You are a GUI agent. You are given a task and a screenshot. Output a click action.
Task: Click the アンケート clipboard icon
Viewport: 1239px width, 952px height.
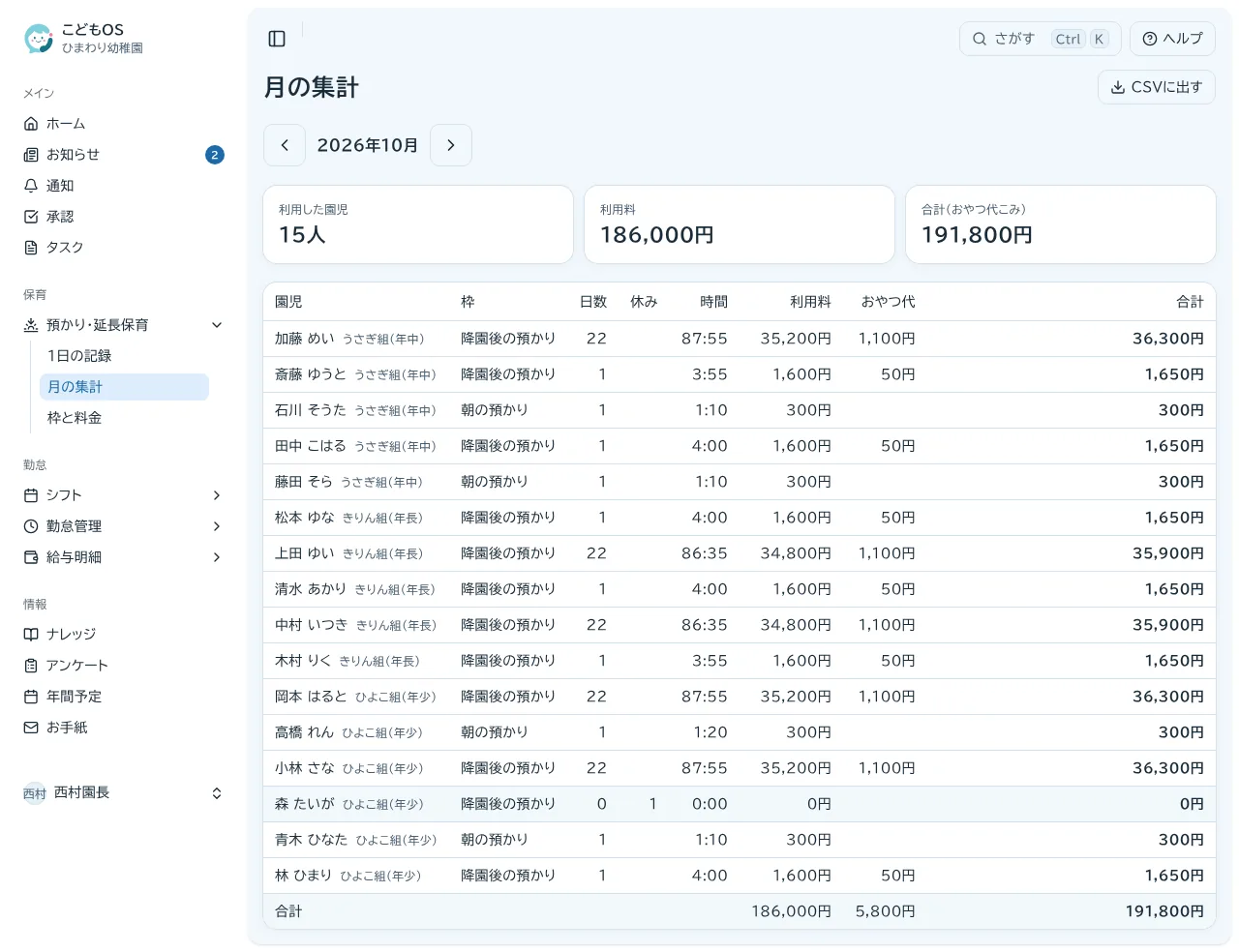[x=31, y=666]
